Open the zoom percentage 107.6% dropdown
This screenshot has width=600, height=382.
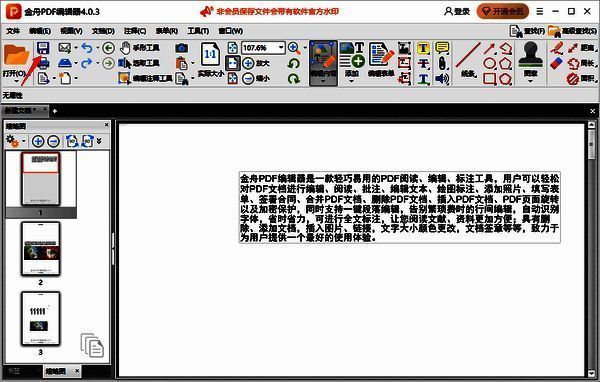pyautogui.click(x=281, y=48)
